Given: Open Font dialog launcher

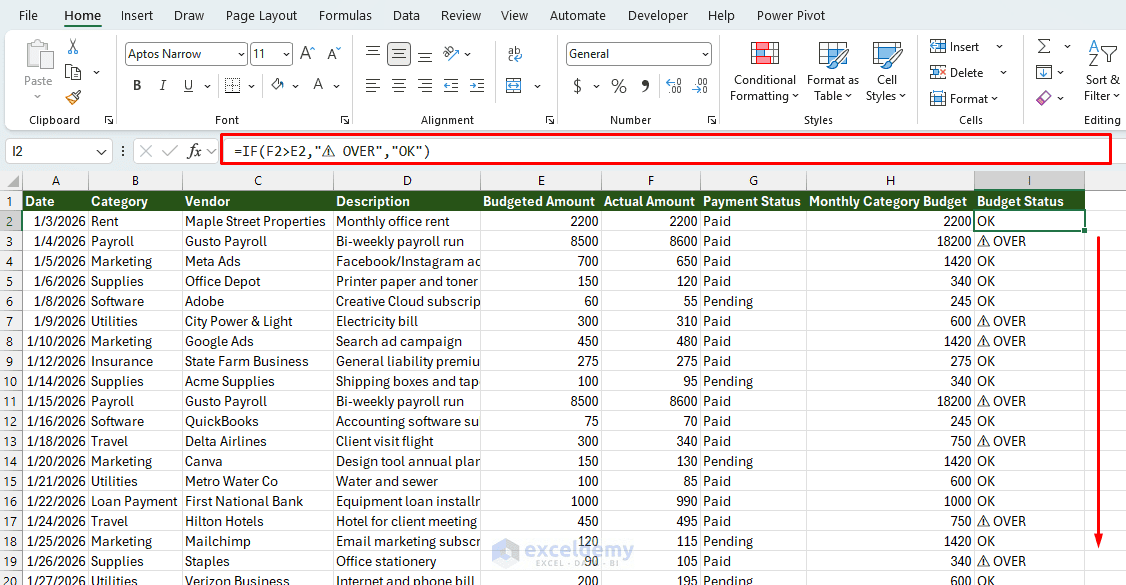Looking at the screenshot, I should tap(345, 120).
